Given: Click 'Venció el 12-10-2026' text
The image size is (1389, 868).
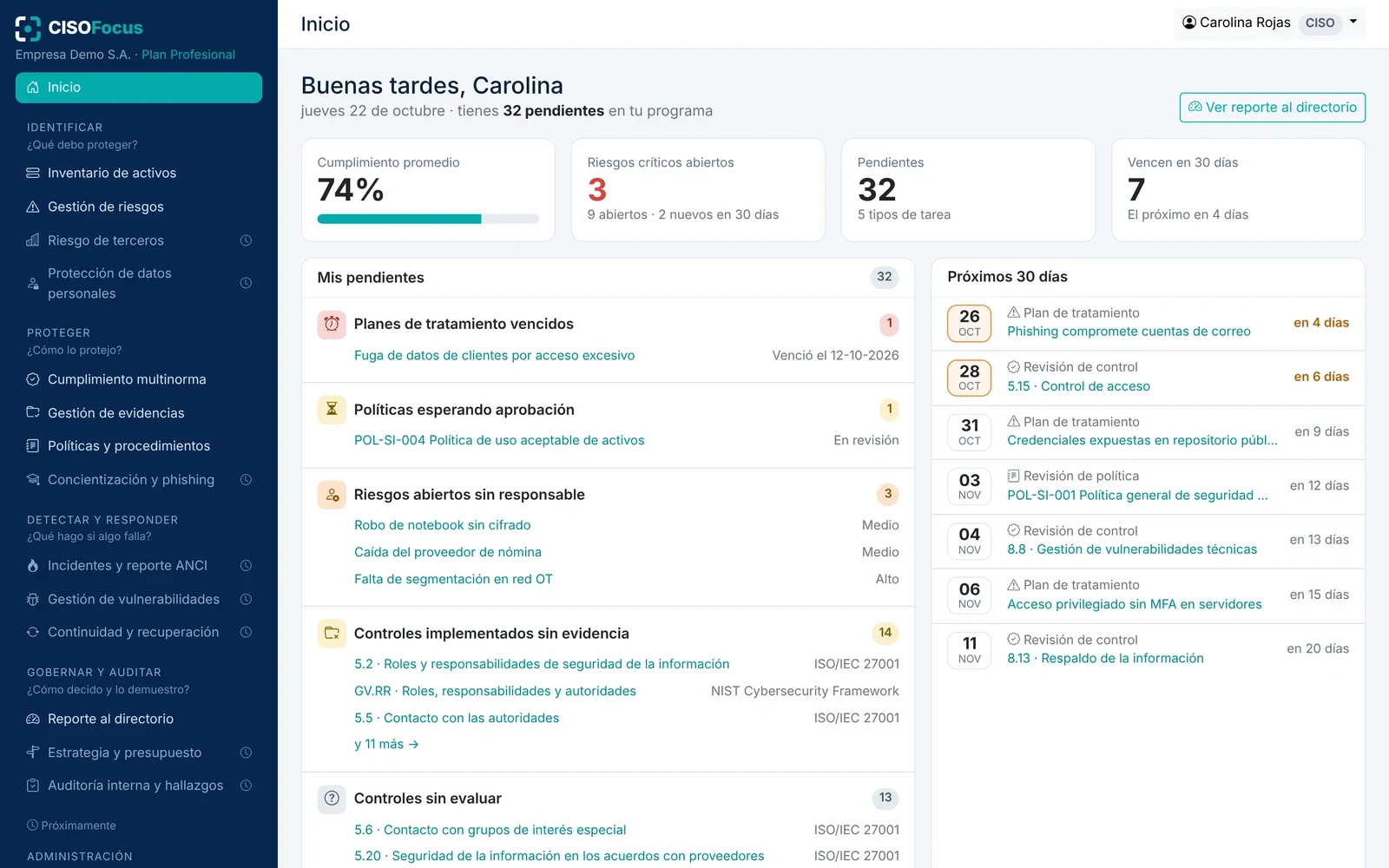Looking at the screenshot, I should 835,356.
